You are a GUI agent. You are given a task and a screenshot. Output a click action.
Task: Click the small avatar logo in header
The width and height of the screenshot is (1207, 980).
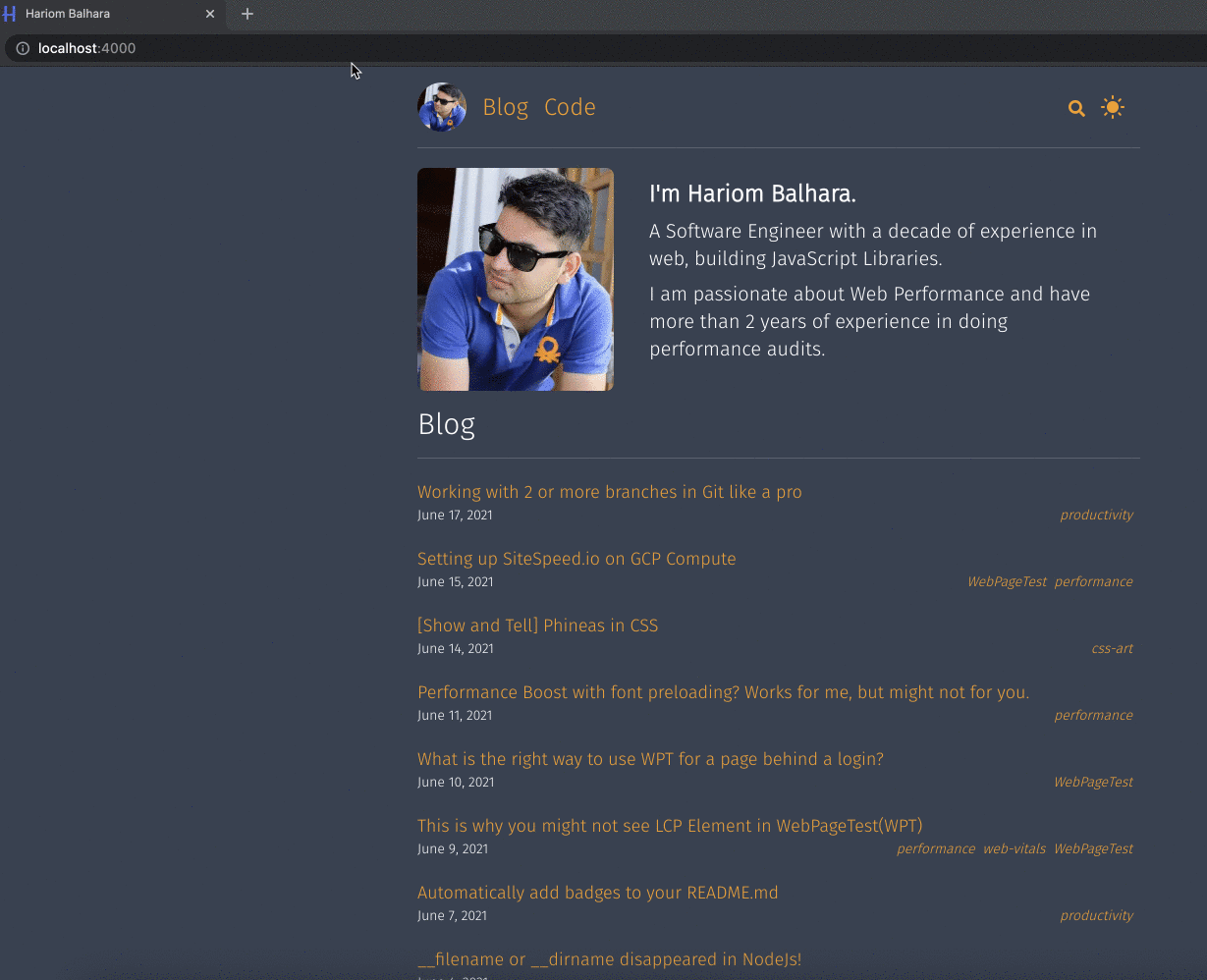[x=442, y=107]
